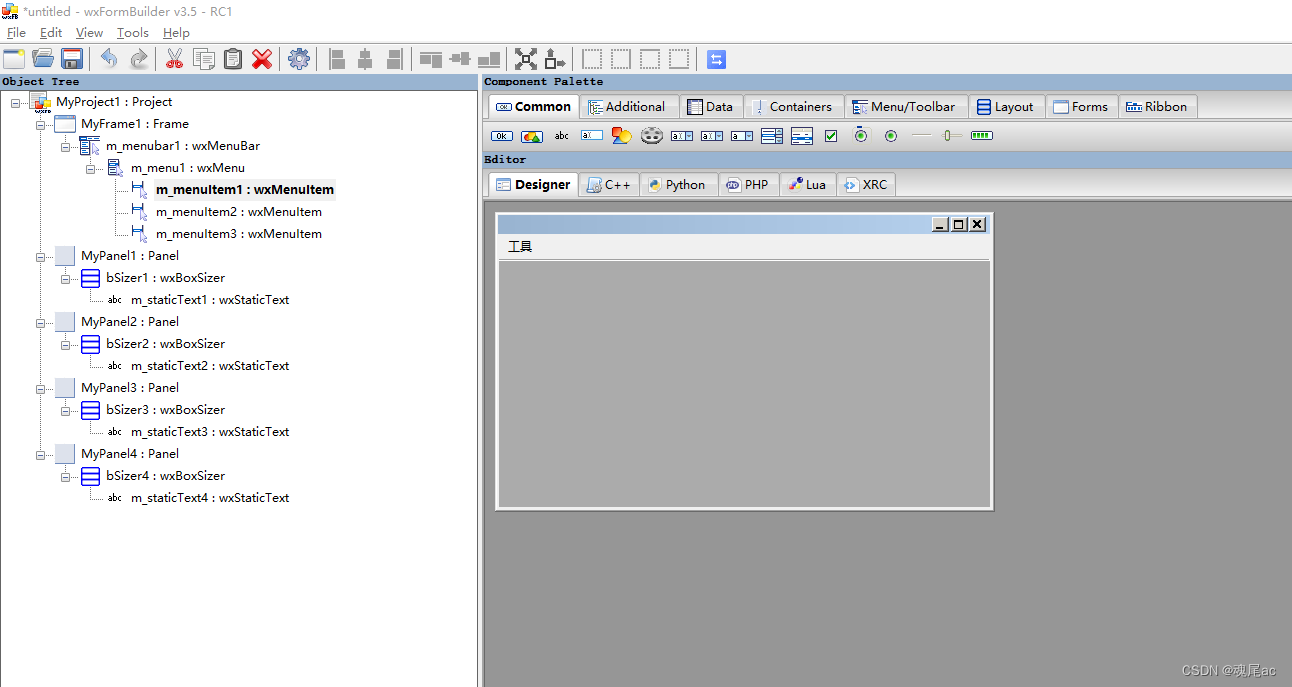1292x687 pixels.
Task: Click the Generate Code gear icon in the toolbar
Action: pyautogui.click(x=298, y=59)
